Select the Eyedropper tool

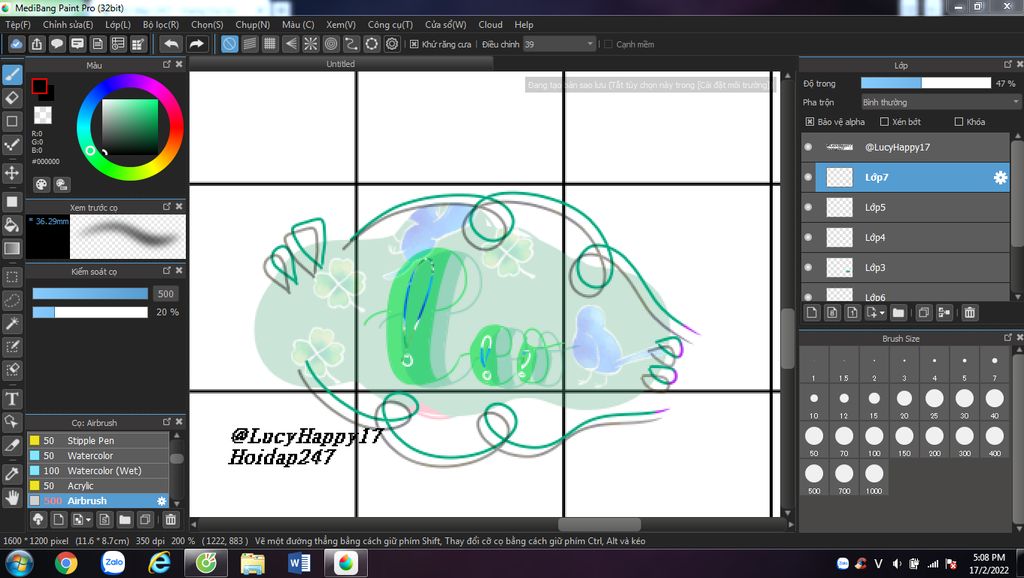click(x=12, y=474)
